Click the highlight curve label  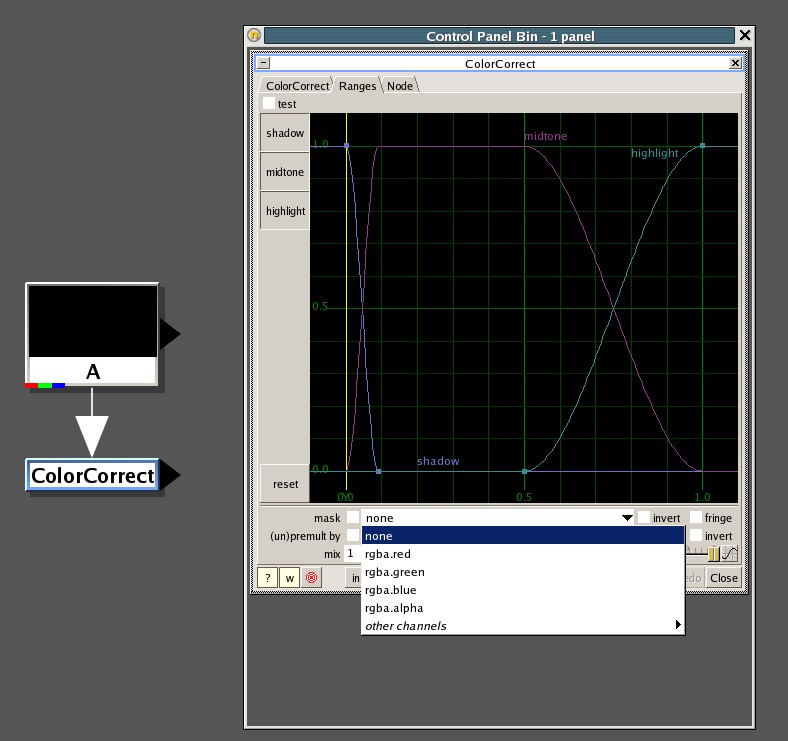(654, 153)
